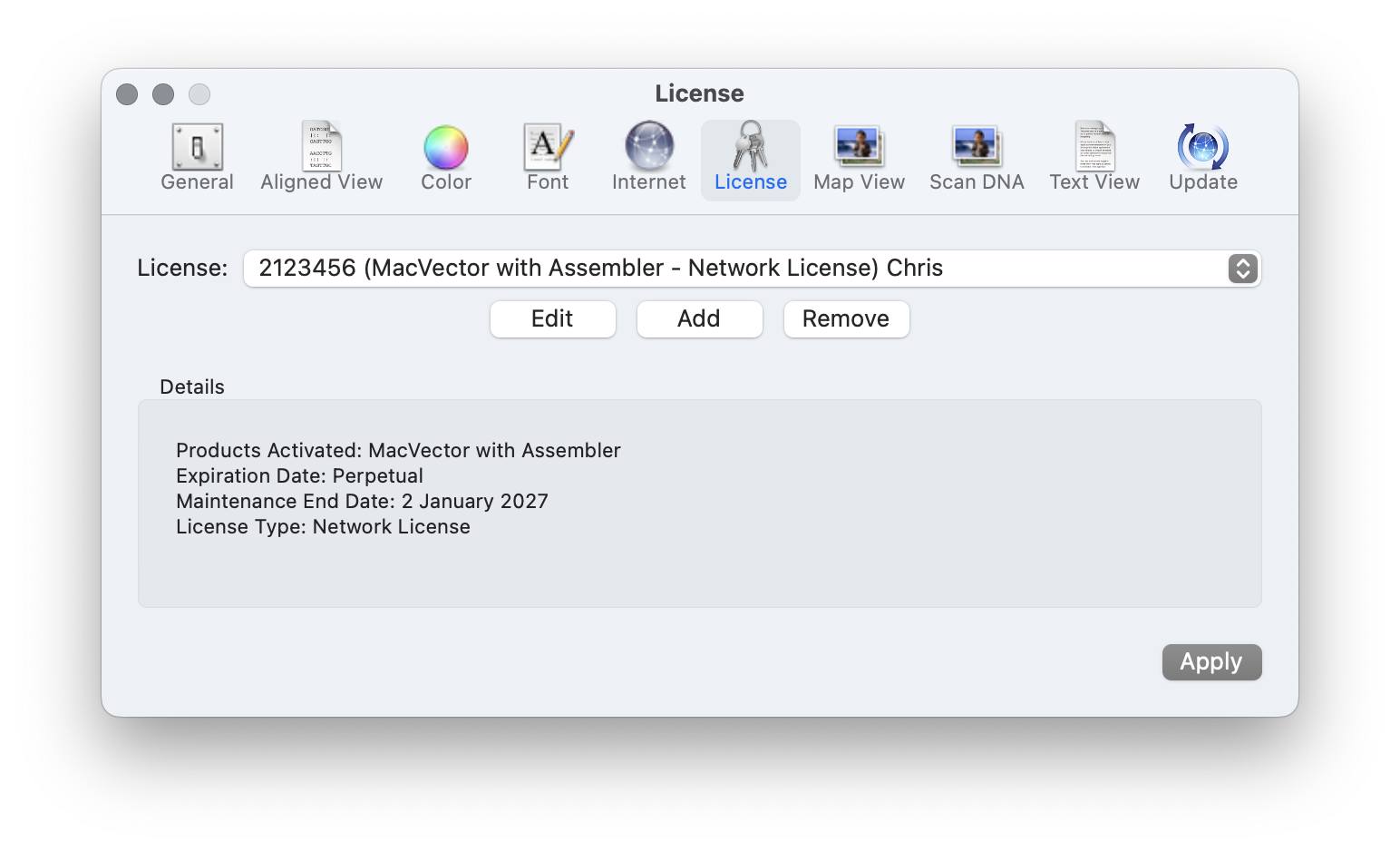Open the Scan DNA preferences pane
The image size is (1400, 851).
point(977,156)
